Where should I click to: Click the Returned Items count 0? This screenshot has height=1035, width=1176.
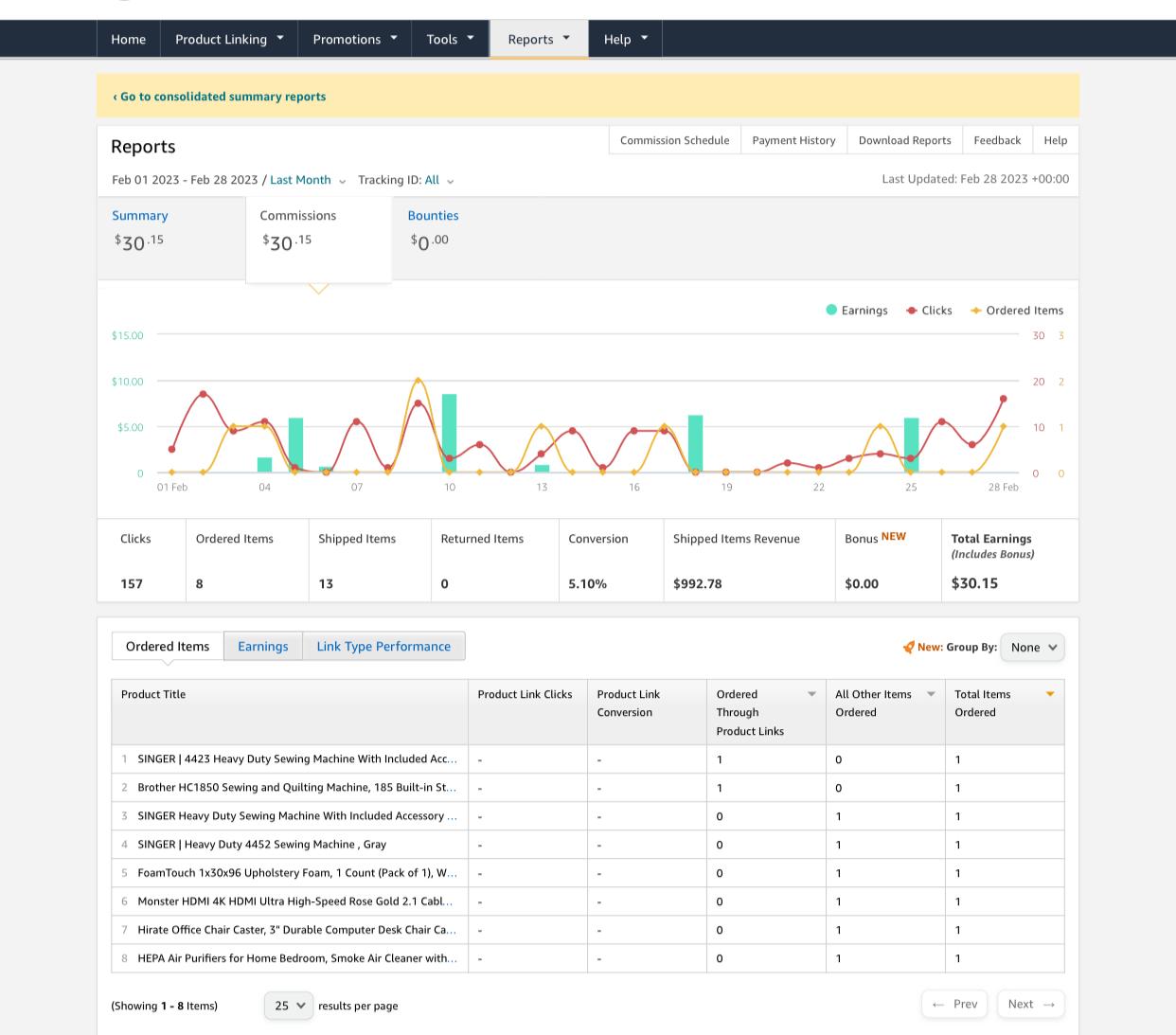click(444, 584)
